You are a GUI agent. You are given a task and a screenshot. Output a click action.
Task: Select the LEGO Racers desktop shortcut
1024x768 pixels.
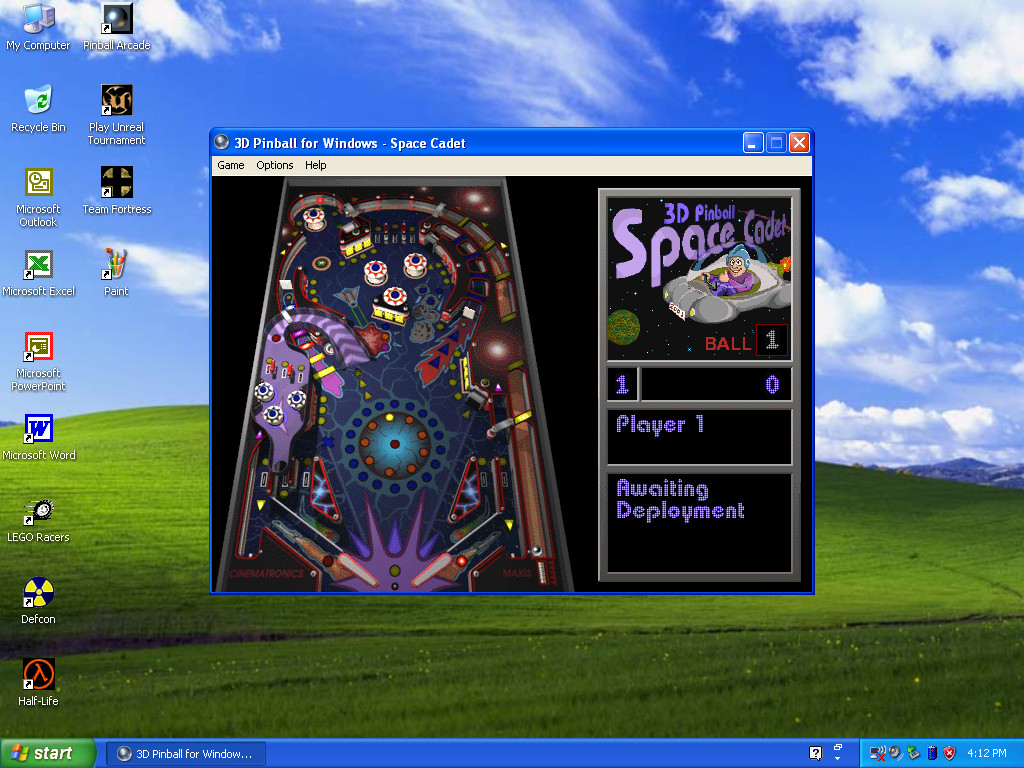click(x=38, y=520)
